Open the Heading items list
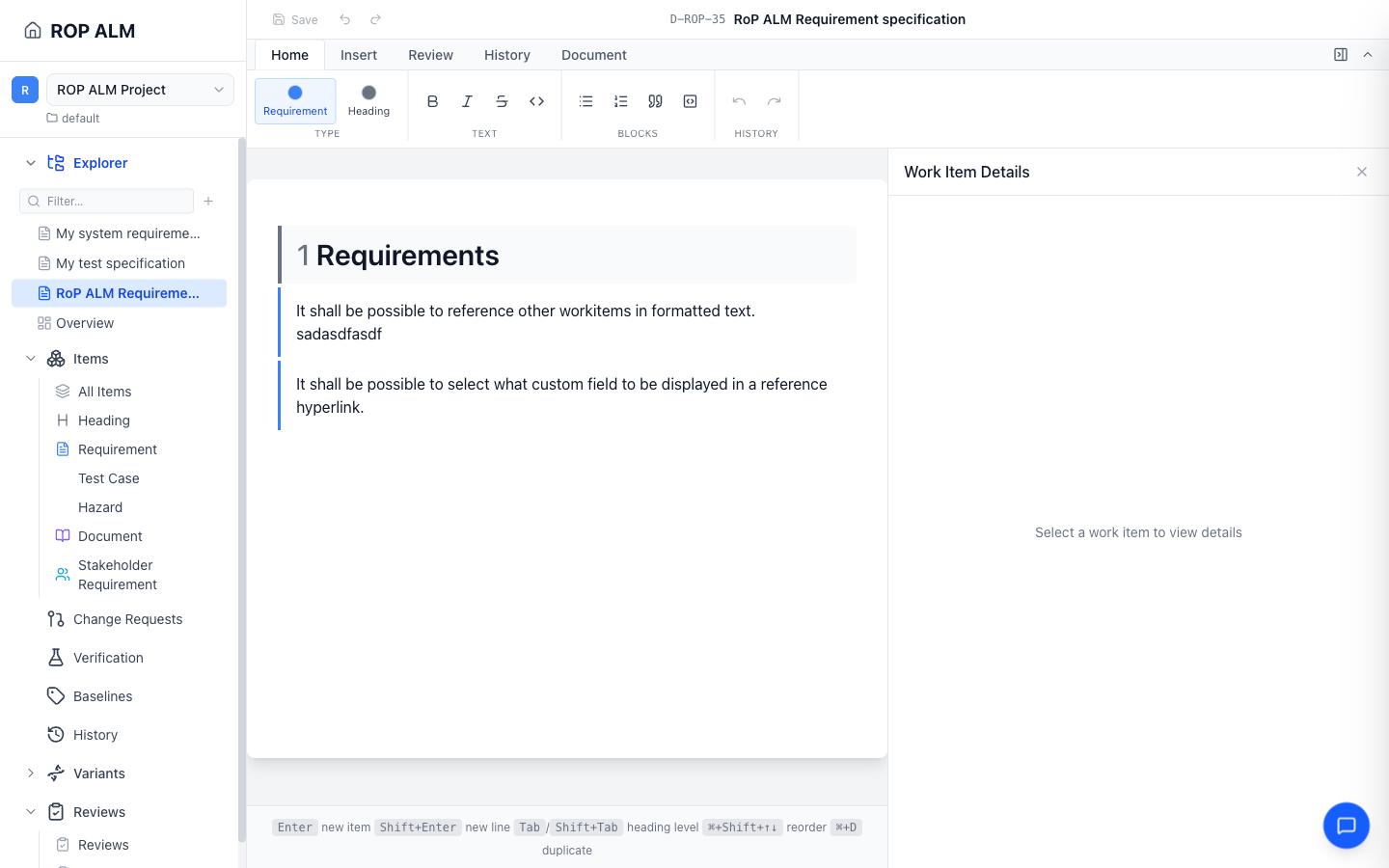Screen dimensions: 1389x868 click(x=104, y=420)
